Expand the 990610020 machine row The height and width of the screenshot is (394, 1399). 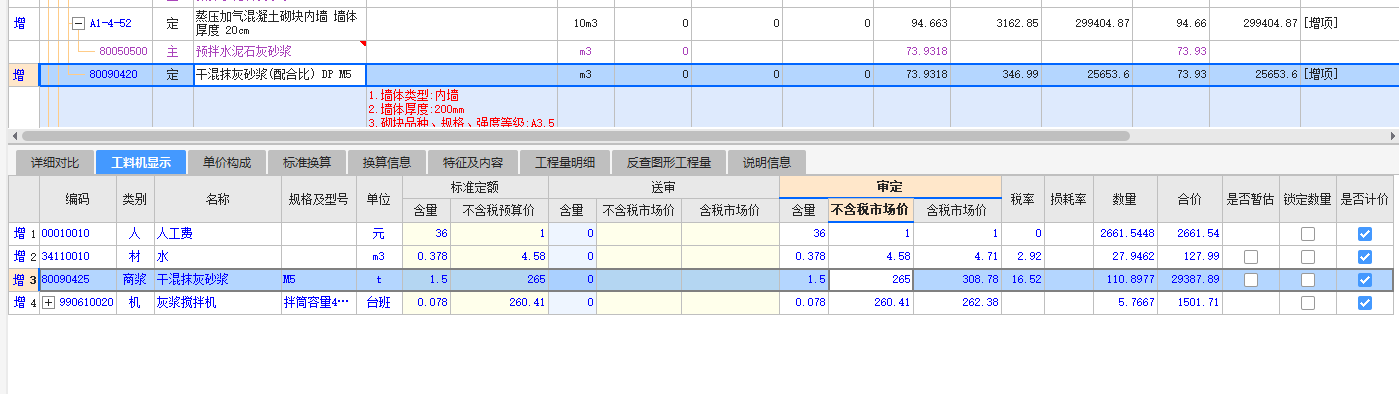click(x=48, y=302)
